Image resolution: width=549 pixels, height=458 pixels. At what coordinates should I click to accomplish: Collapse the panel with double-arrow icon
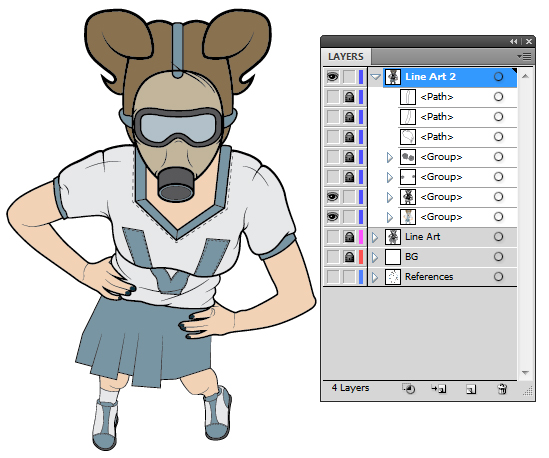click(x=513, y=42)
